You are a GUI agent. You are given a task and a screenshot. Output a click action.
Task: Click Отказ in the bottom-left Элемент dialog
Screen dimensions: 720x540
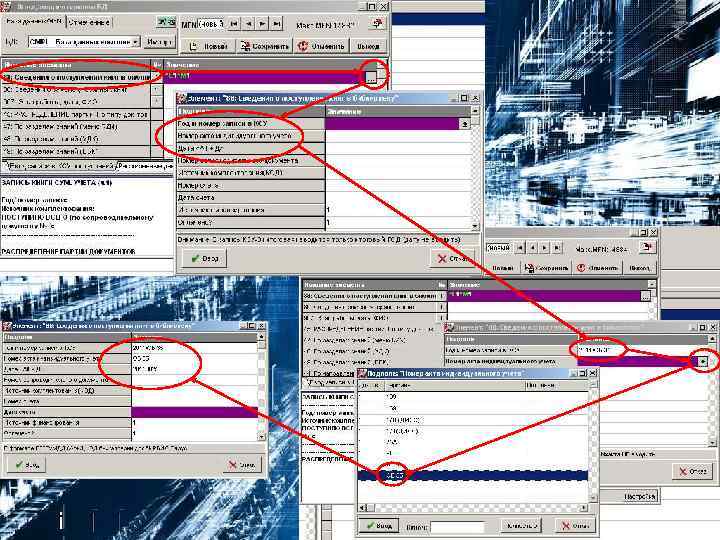pos(242,465)
